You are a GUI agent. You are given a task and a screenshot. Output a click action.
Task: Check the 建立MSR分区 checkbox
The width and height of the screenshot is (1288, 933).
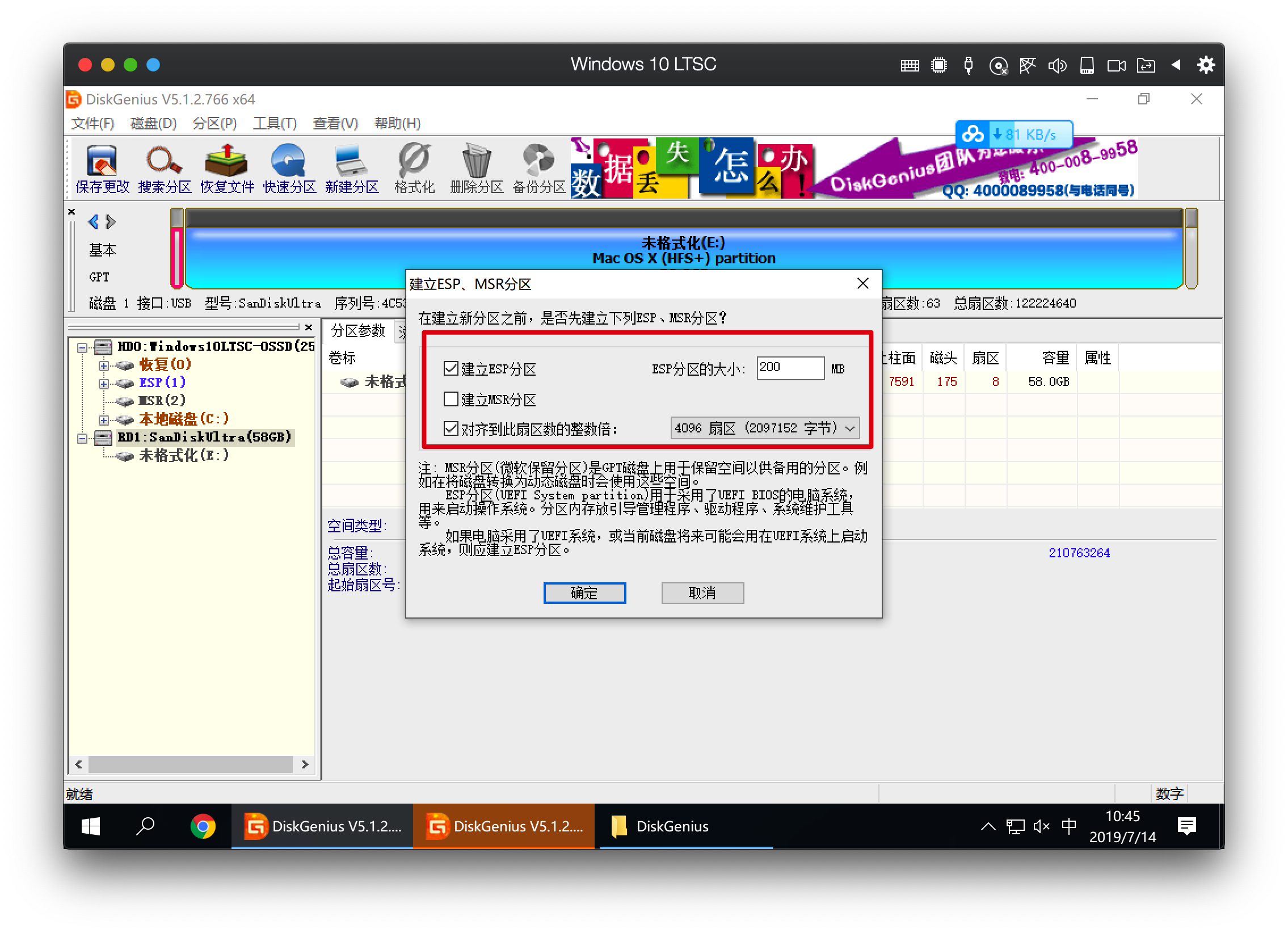click(x=451, y=399)
